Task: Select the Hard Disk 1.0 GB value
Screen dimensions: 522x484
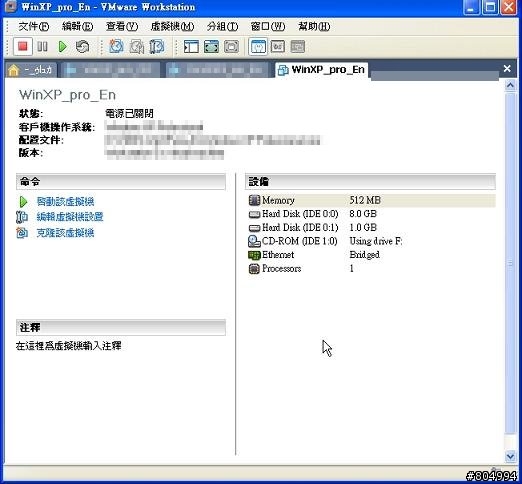Action: 363,228
